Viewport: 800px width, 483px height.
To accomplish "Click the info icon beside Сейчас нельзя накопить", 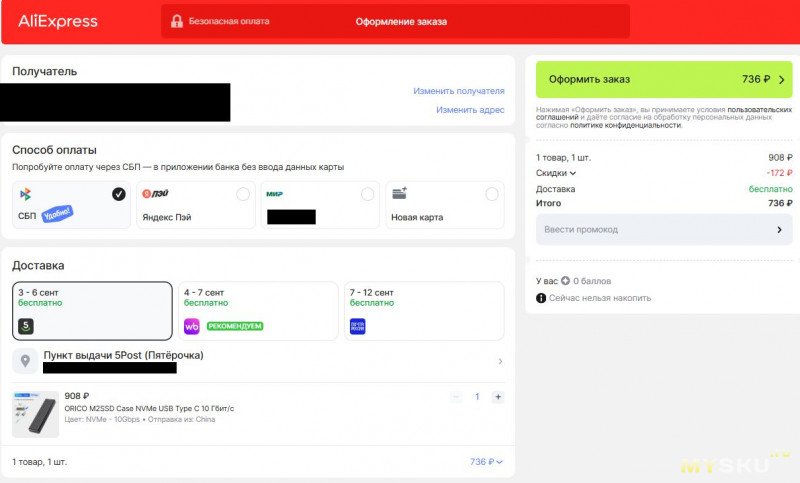I will [x=541, y=298].
